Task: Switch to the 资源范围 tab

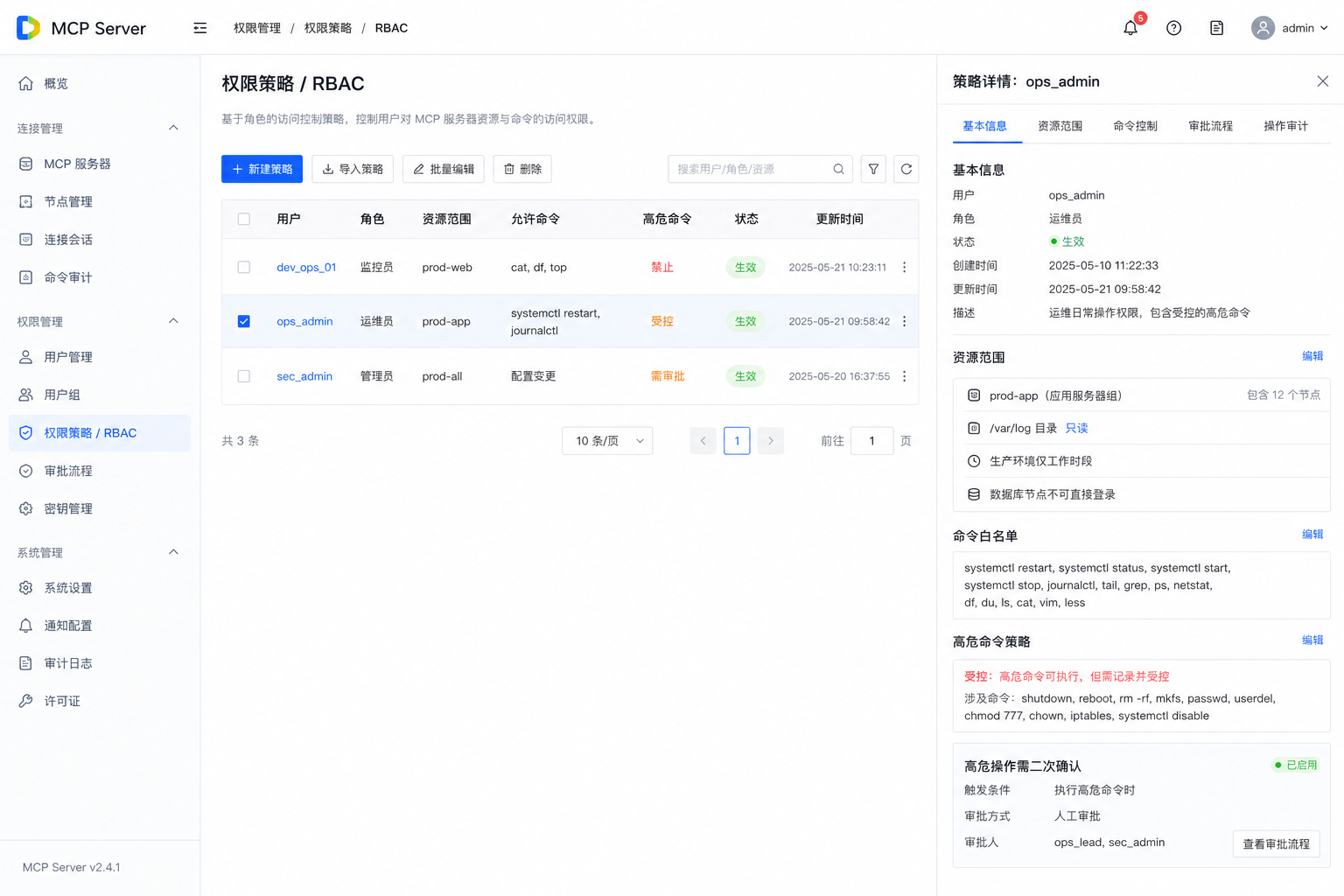Action: pos(1060,126)
